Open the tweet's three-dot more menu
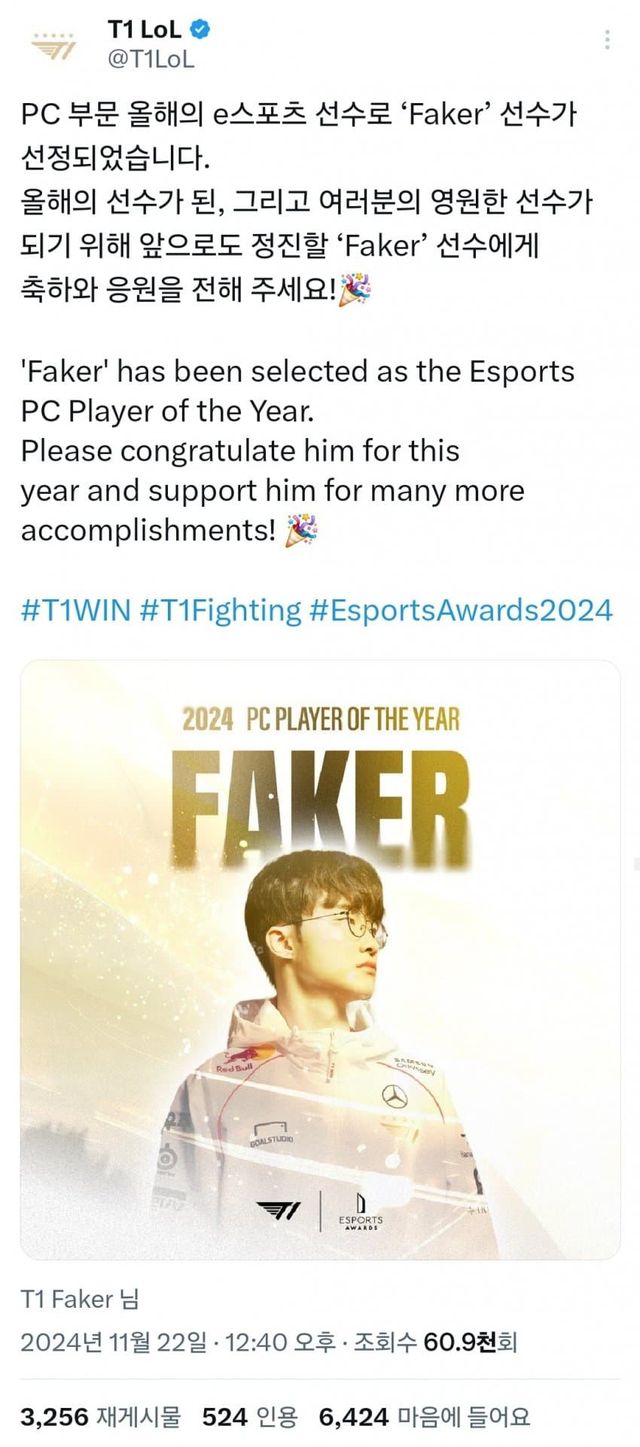Screen dimensions: 640x1447 (606, 41)
